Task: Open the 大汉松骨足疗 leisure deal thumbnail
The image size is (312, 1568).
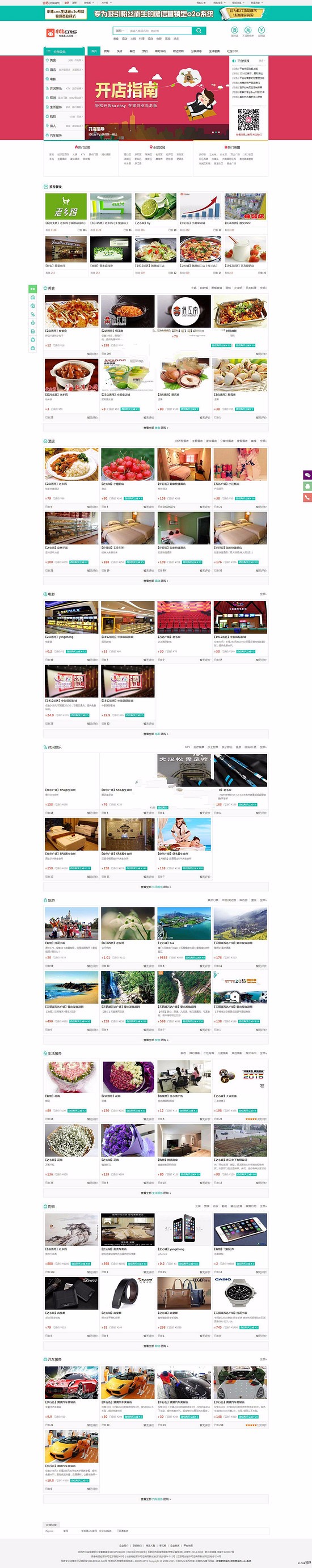Action: 184,771
